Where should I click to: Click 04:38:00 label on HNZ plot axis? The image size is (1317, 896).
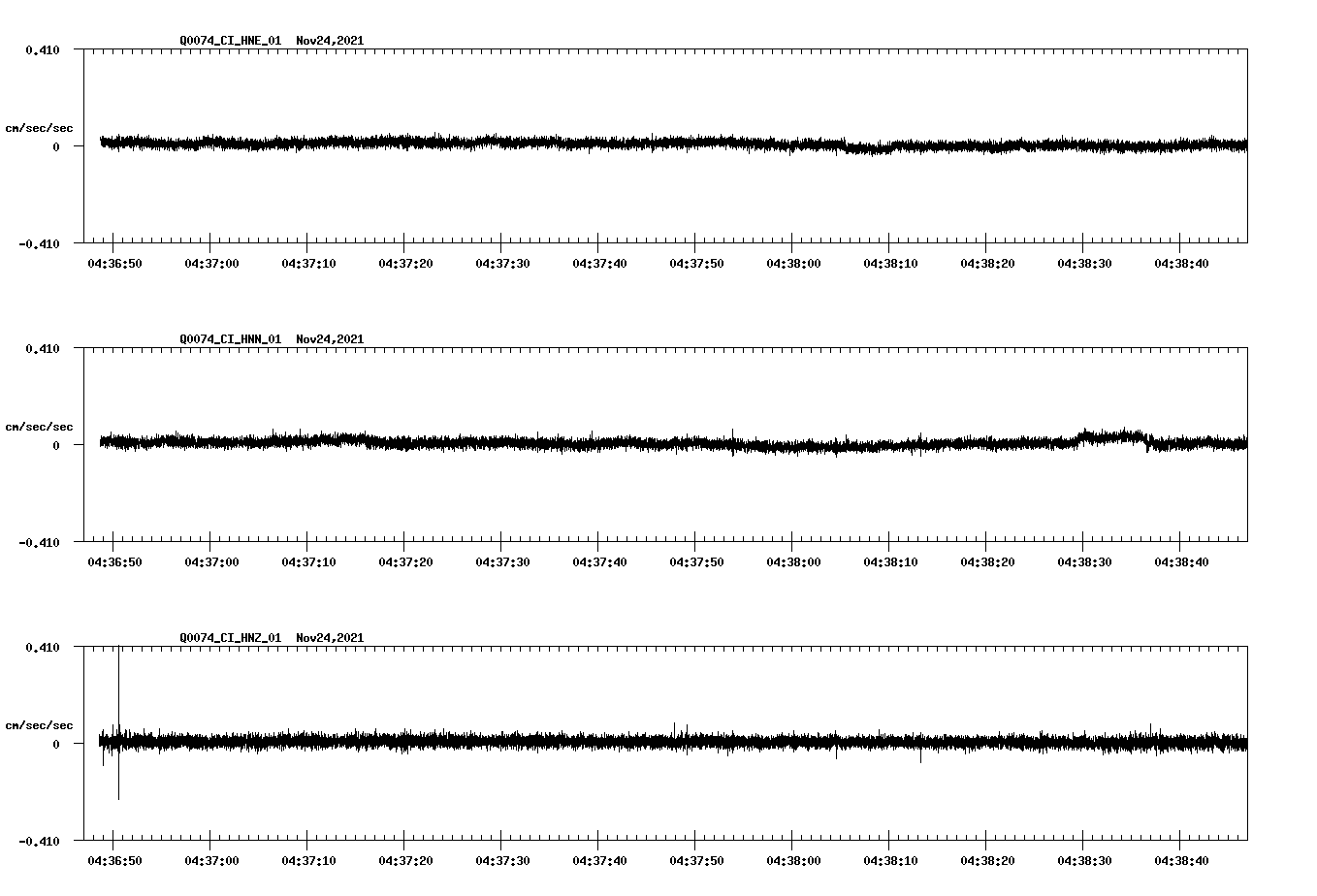coord(793,861)
